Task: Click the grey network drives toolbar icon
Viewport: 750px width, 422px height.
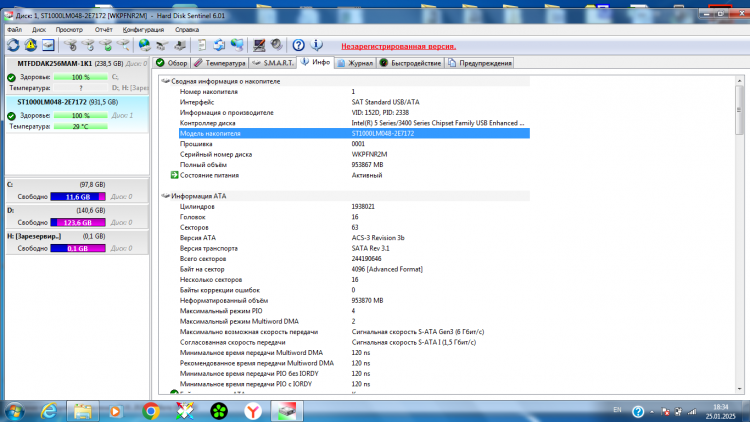Action: click(162, 45)
